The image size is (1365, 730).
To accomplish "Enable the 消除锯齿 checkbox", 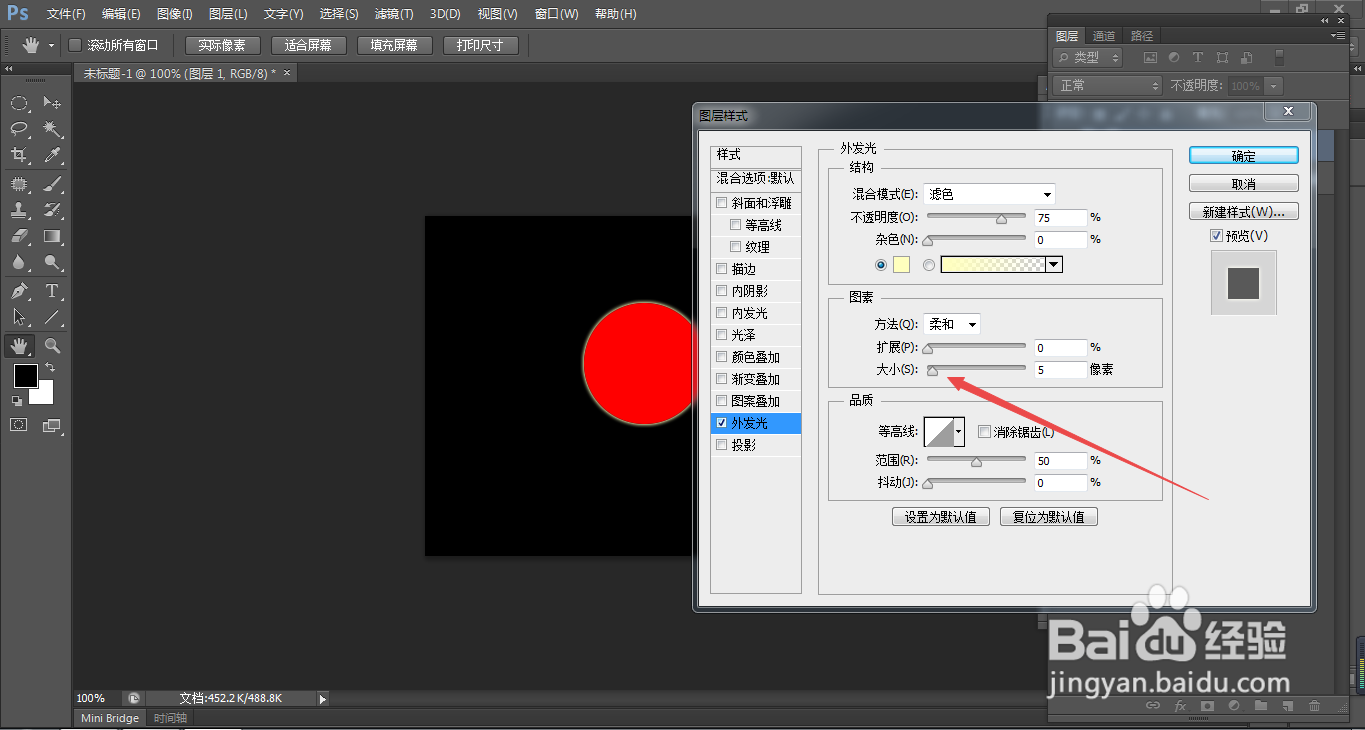I will (x=985, y=432).
